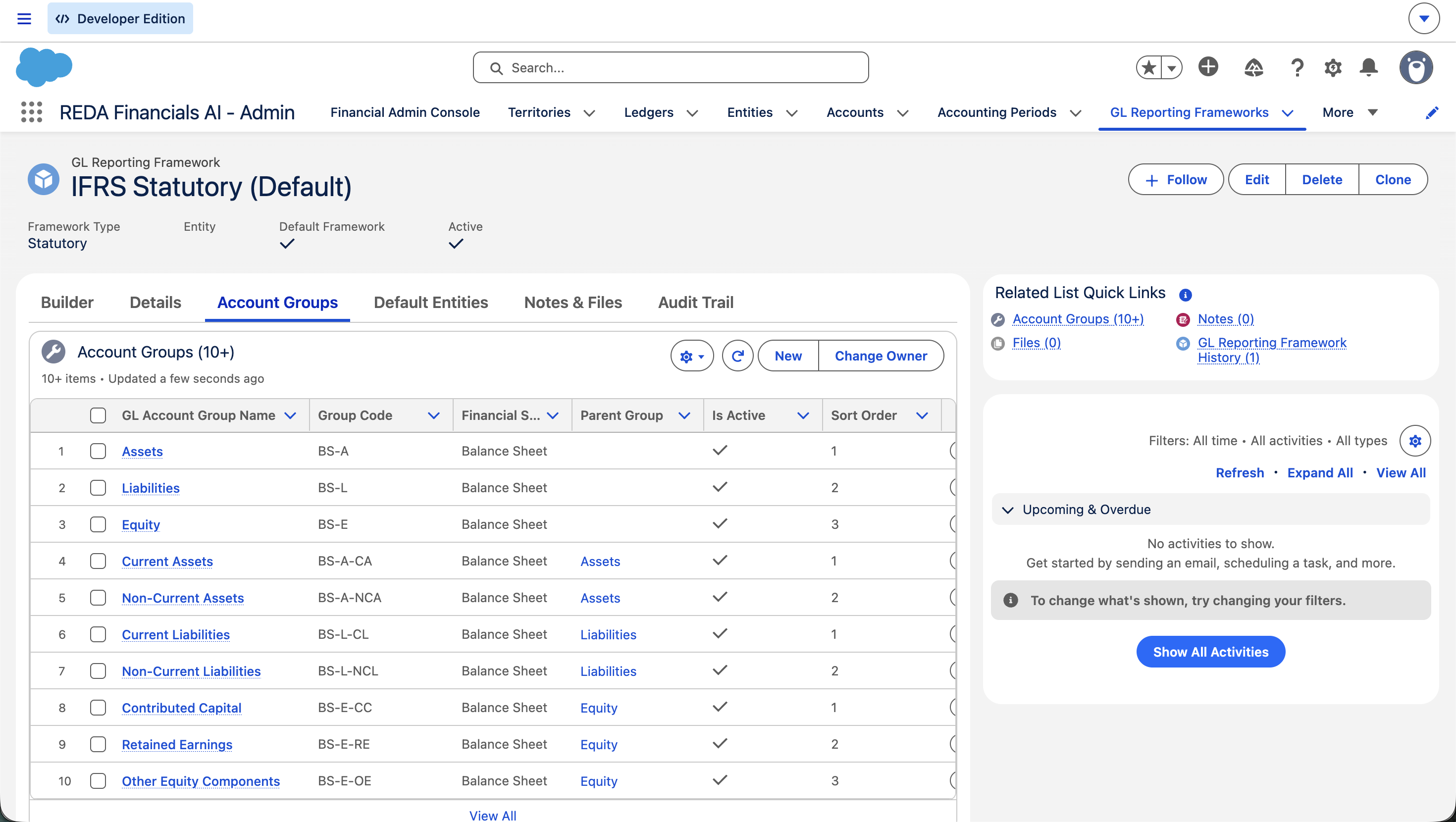The image size is (1456, 822).
Task: Expand the Ledgers nav dropdown chevron
Action: (x=692, y=113)
